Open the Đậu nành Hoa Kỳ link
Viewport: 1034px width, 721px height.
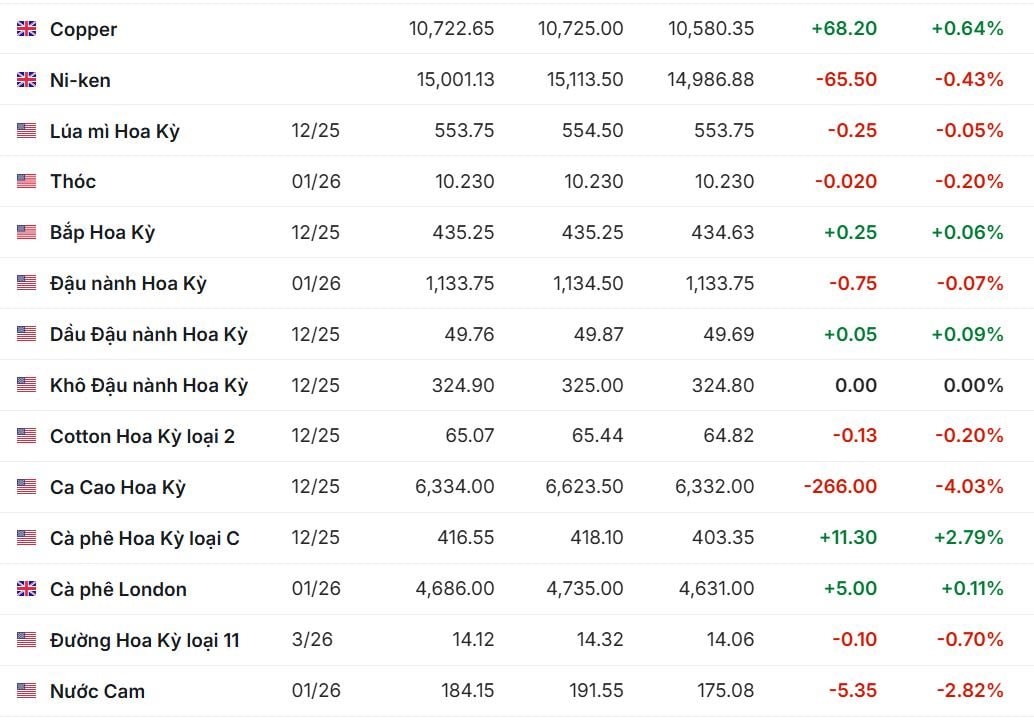click(x=128, y=283)
